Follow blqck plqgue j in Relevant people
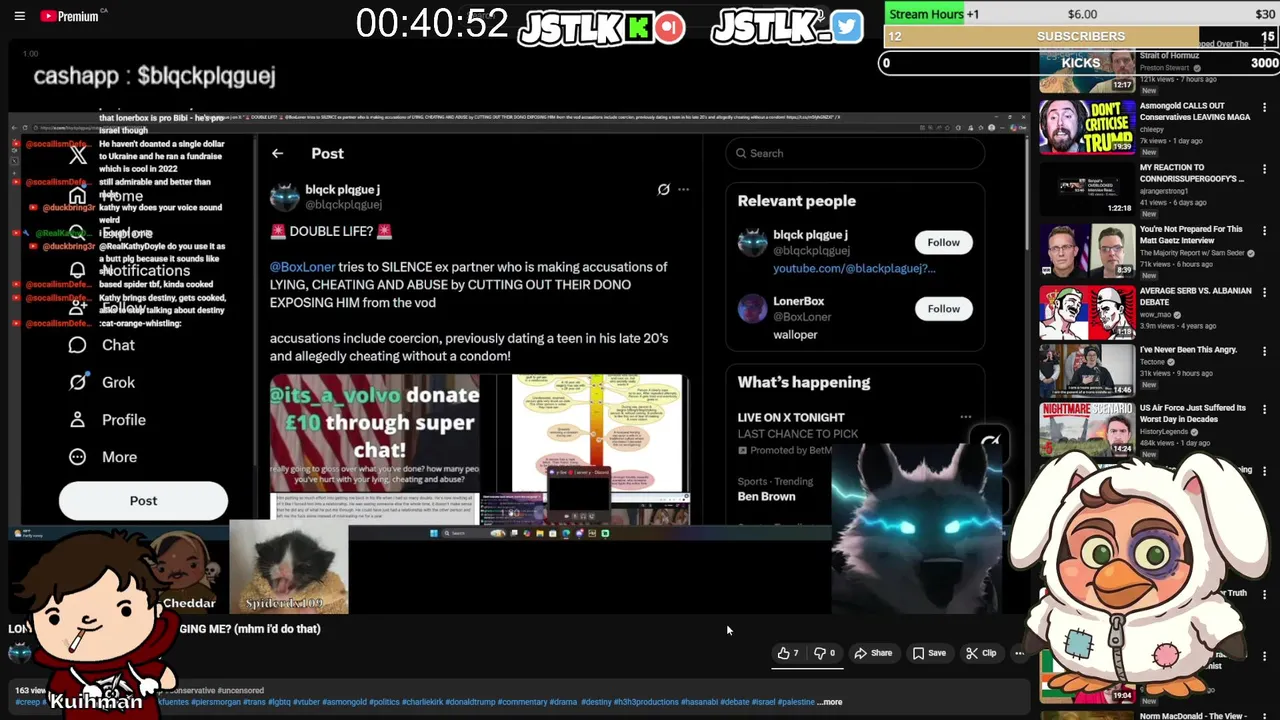1280x720 pixels. tap(943, 242)
